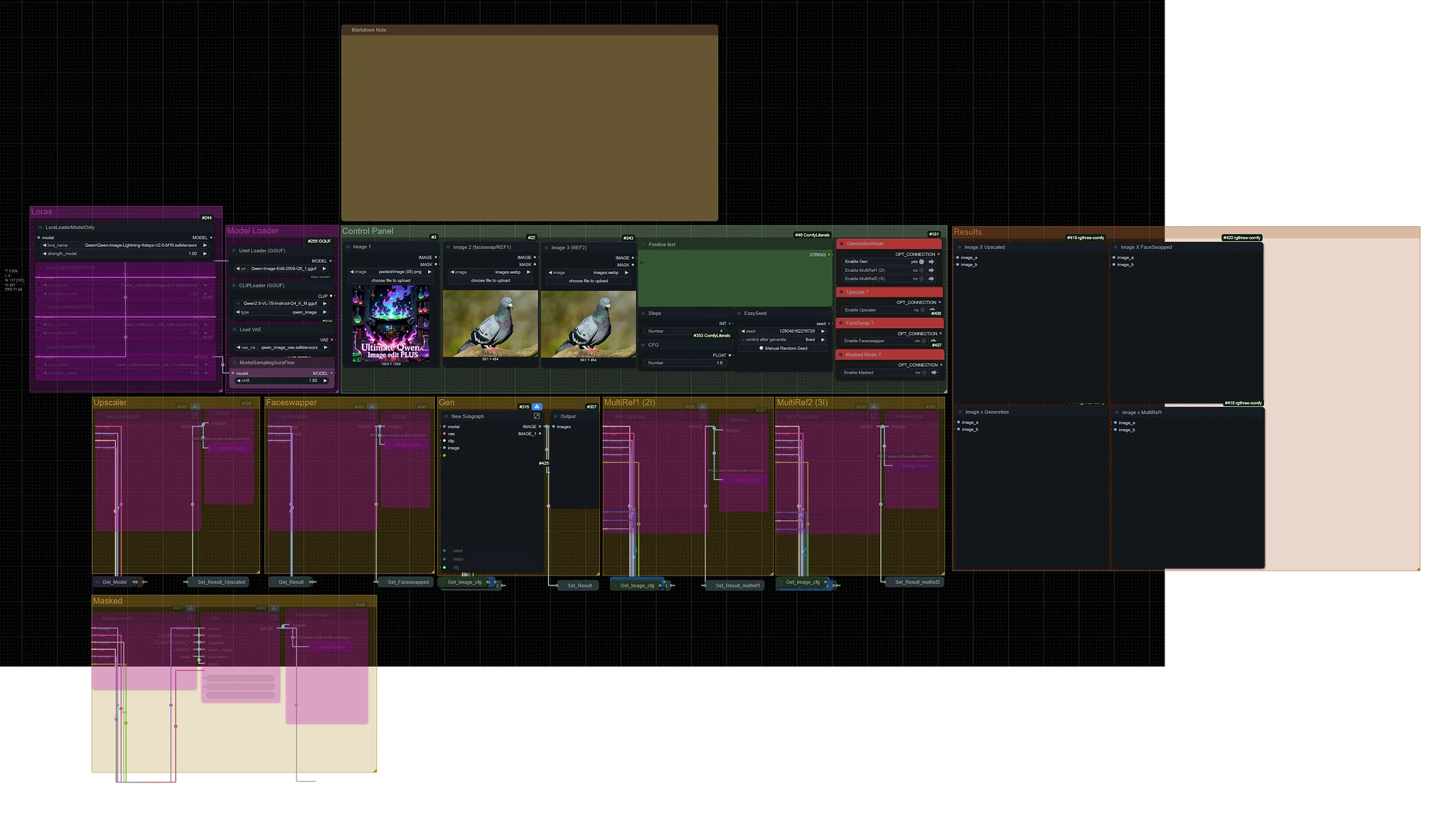
Task: Click the EasySeed seed output port
Action: pos(830,324)
